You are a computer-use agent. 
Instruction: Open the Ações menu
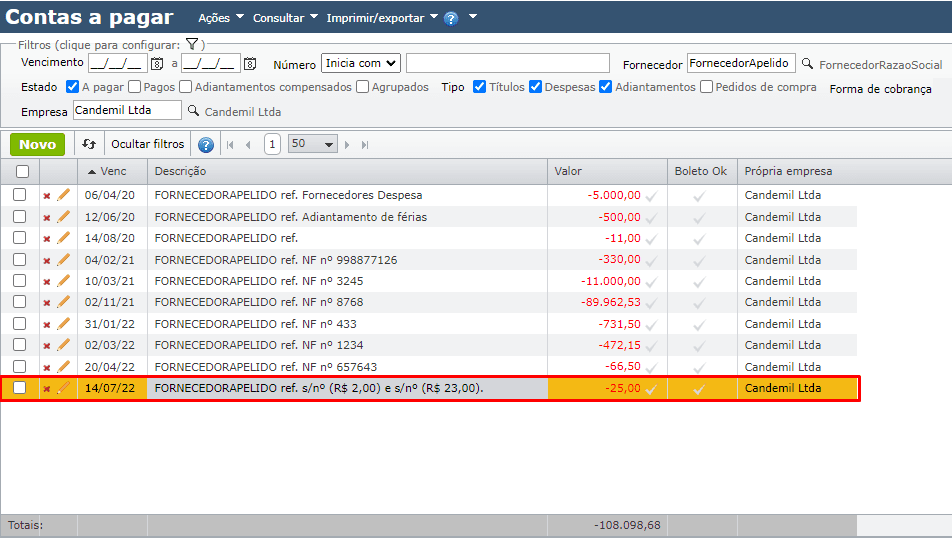pyautogui.click(x=221, y=18)
